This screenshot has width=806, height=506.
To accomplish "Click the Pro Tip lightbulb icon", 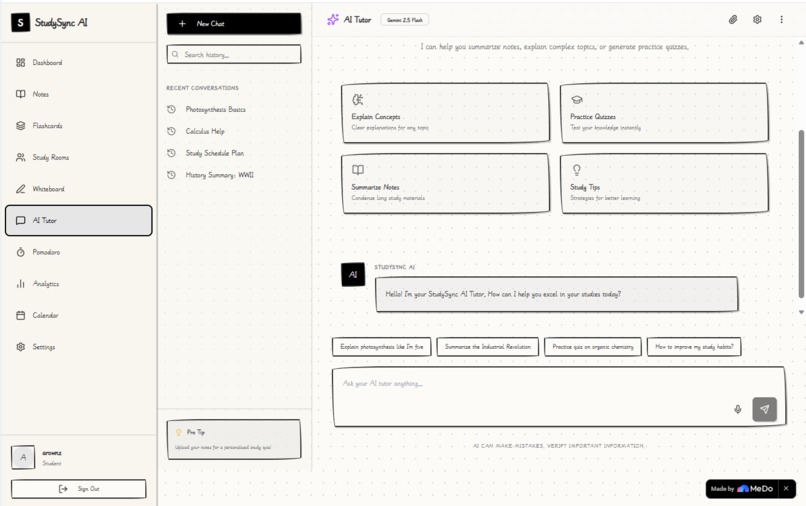I will (179, 432).
